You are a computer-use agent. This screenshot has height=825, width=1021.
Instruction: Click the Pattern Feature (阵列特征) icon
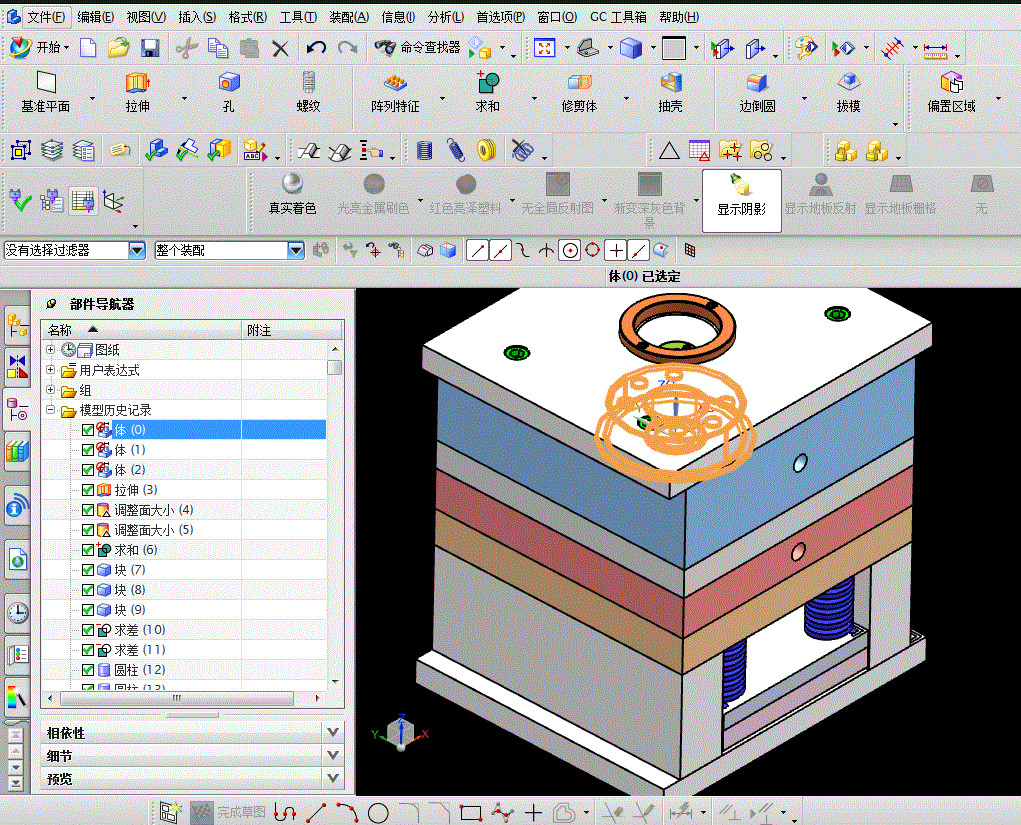[395, 83]
